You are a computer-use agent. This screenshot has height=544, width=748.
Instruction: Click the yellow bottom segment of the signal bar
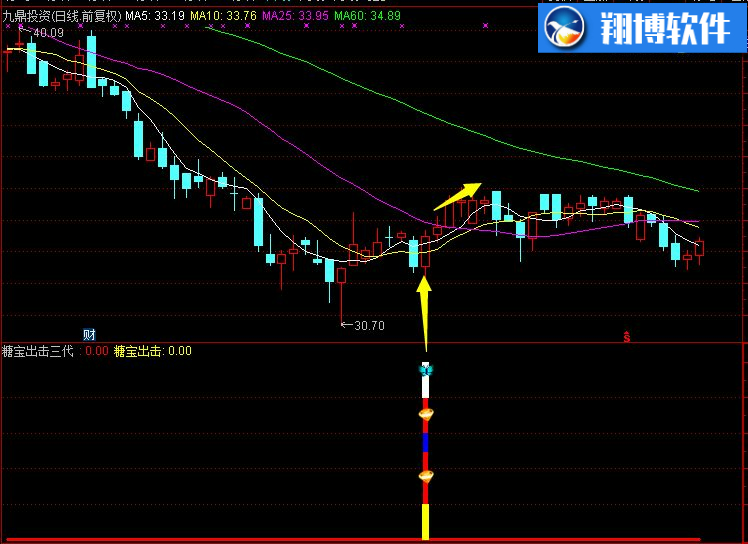[426, 522]
